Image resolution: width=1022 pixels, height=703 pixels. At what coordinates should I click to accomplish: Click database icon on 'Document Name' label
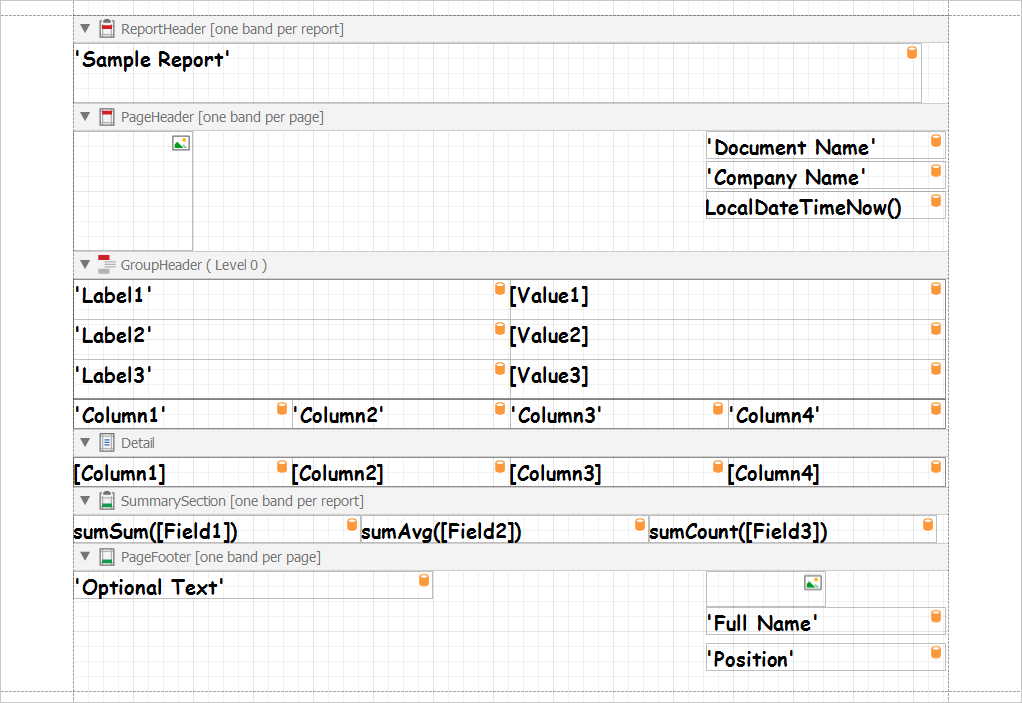pos(936,141)
